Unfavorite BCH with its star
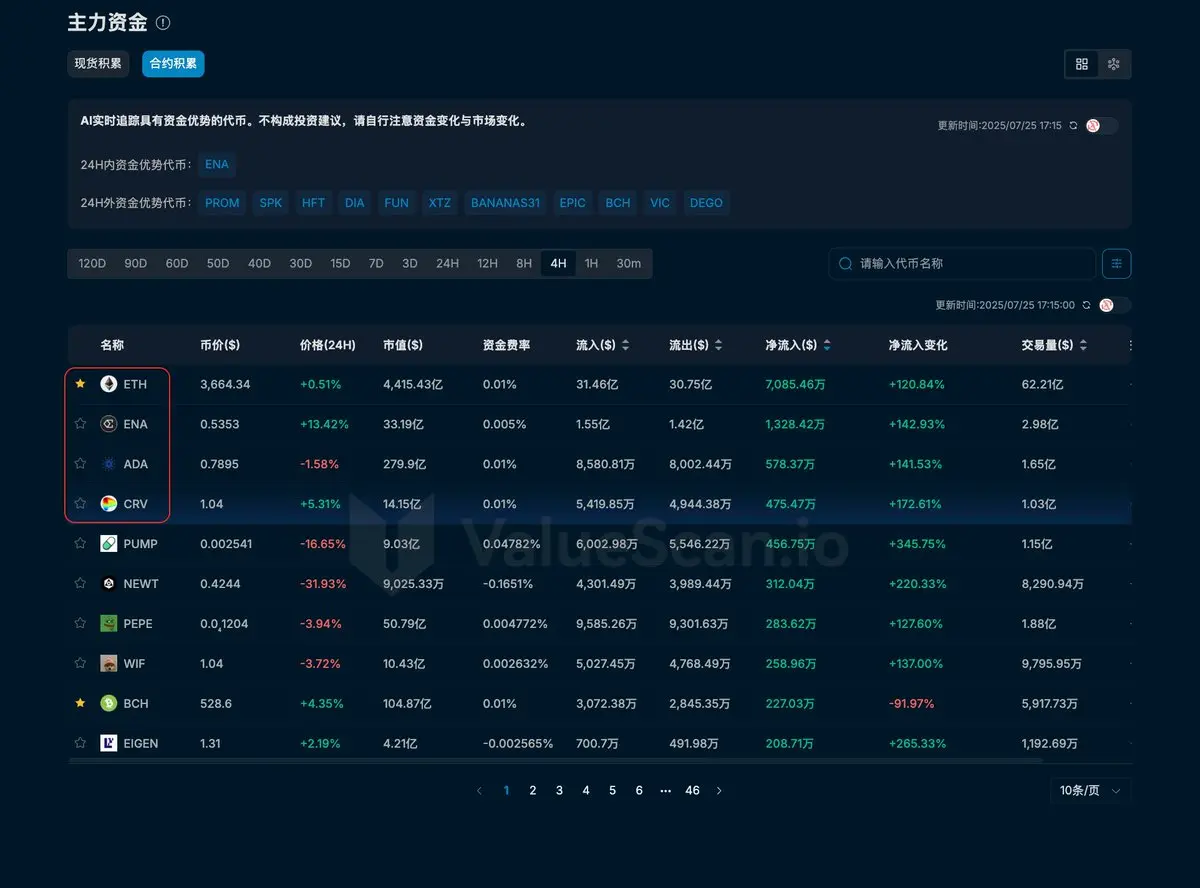 80,704
